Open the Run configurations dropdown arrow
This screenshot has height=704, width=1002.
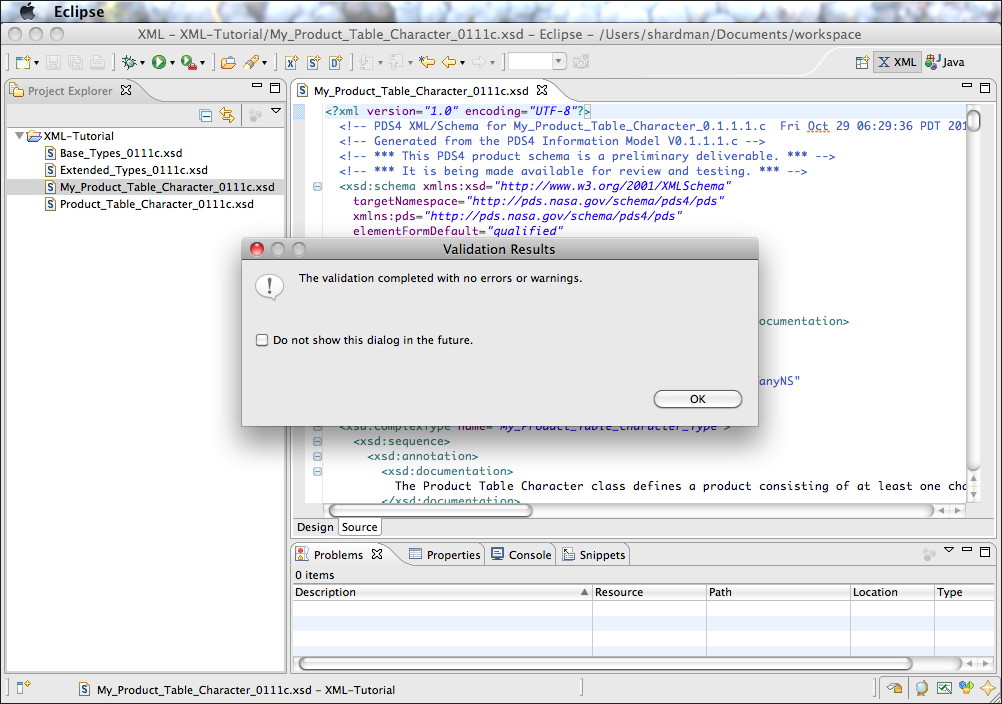point(172,63)
